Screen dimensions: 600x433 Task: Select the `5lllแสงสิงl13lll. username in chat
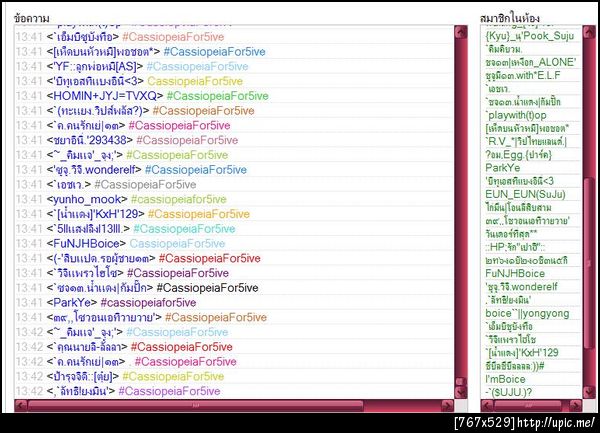(x=88, y=229)
